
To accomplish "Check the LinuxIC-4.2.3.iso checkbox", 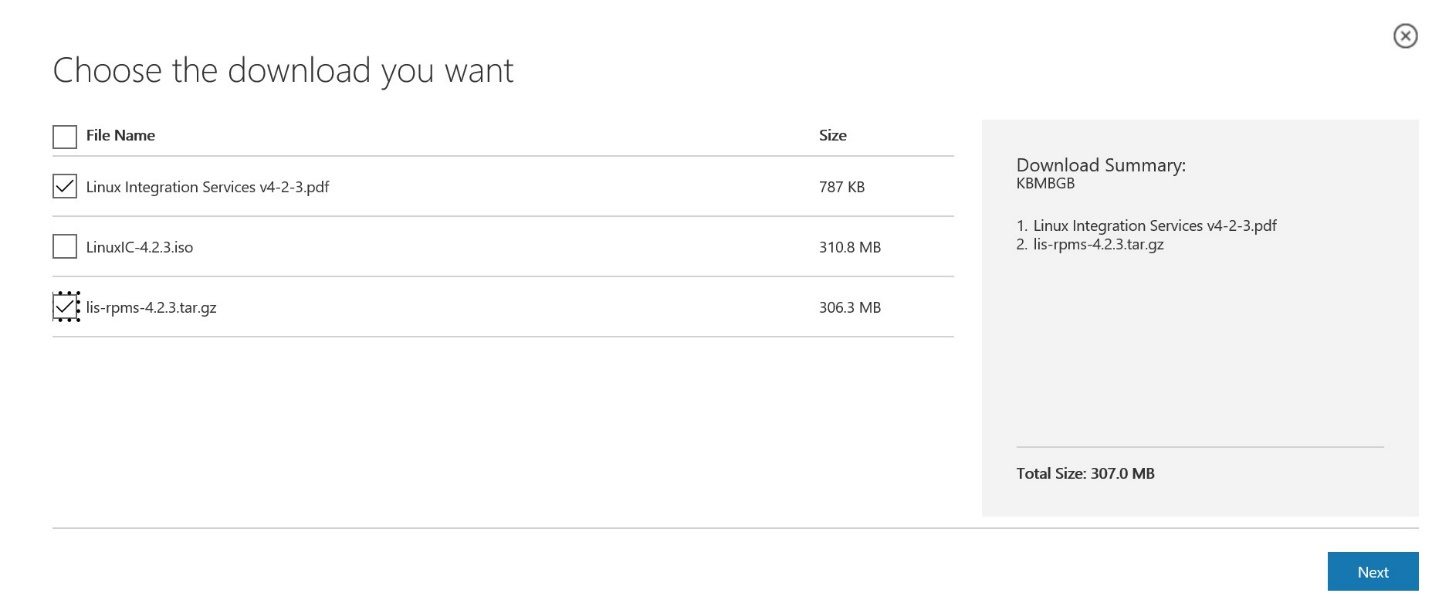I will pyautogui.click(x=64, y=246).
